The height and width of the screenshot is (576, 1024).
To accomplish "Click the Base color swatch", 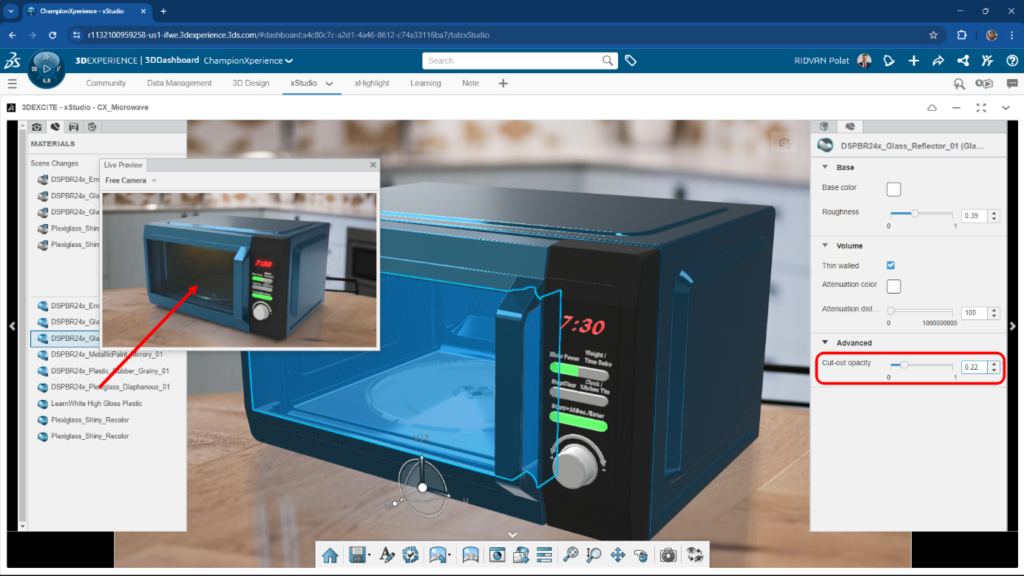I will tap(893, 189).
